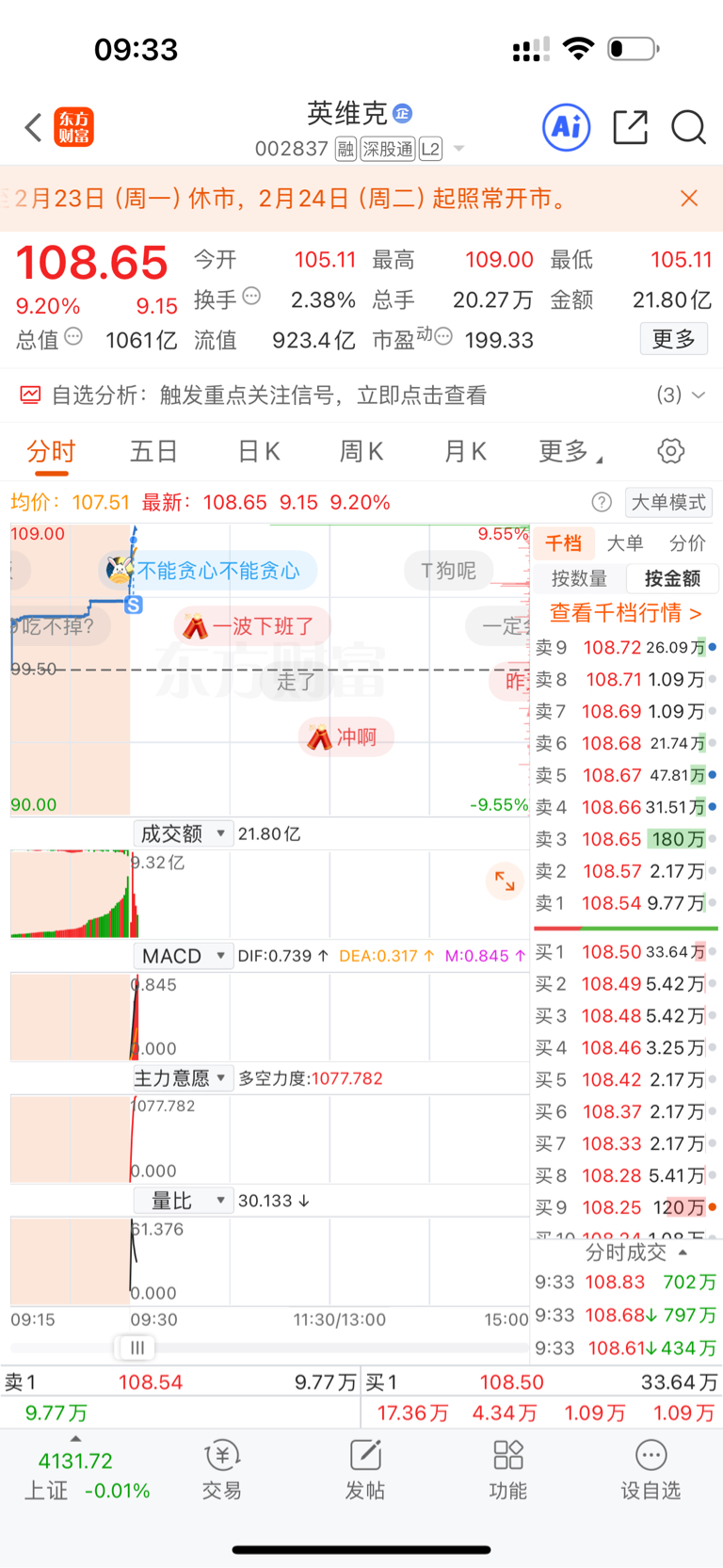Screen dimensions: 723x1568
Task: Tap the orange expand-chart arrows icon
Action: click(x=505, y=881)
